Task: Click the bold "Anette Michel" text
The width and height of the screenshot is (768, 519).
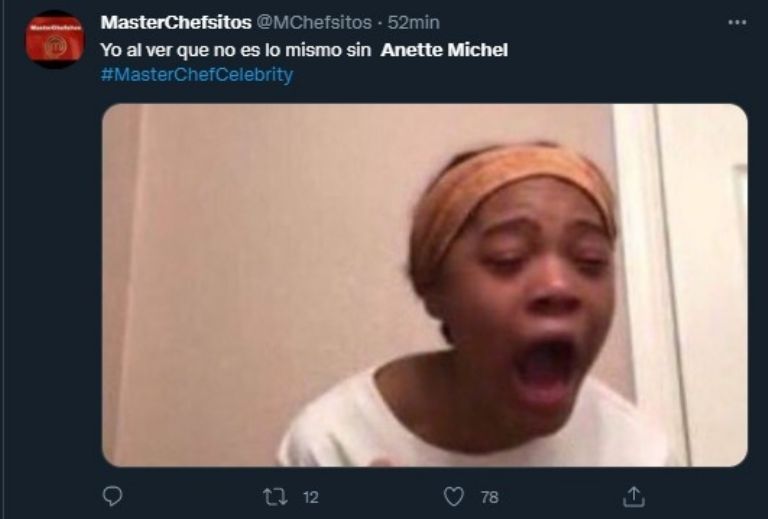Action: tap(445, 49)
